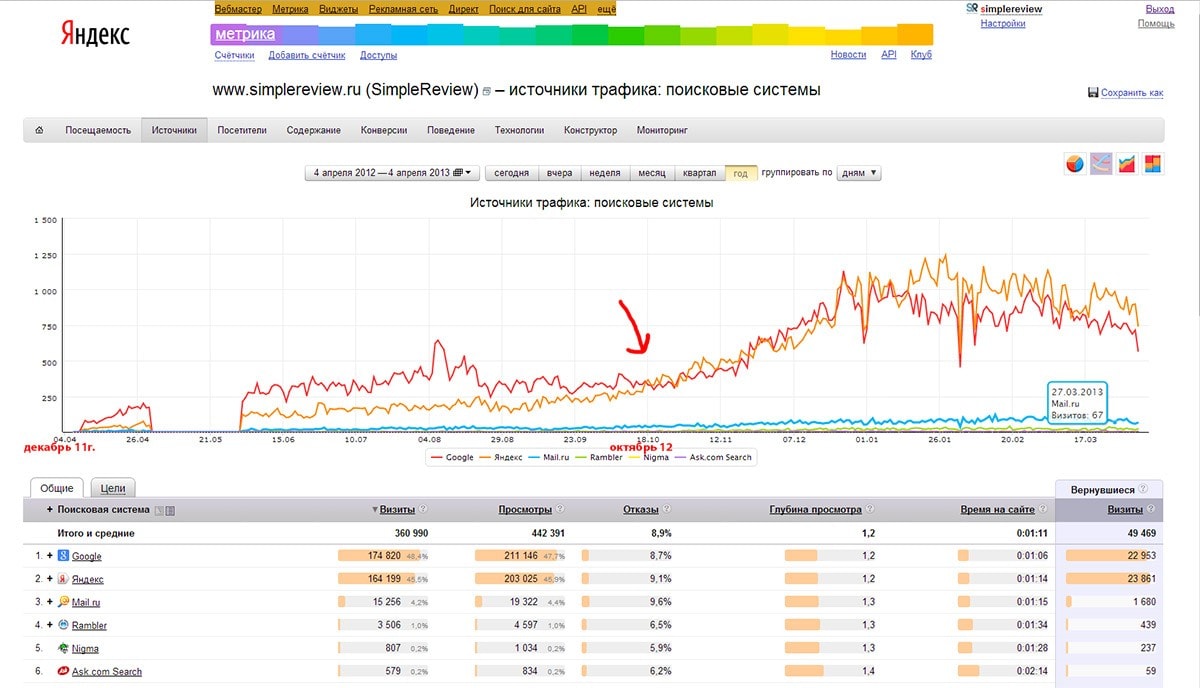The image size is (1200, 688).
Task: Open the Вебмастер link
Action: pyautogui.click(x=239, y=8)
